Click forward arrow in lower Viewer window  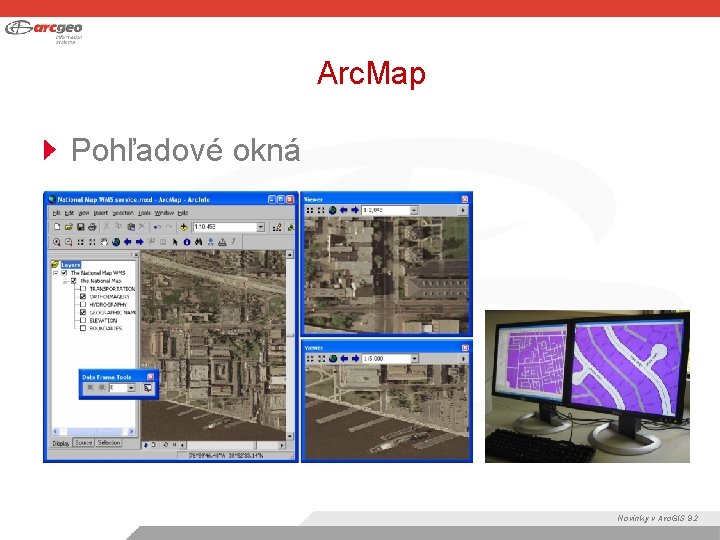click(355, 359)
